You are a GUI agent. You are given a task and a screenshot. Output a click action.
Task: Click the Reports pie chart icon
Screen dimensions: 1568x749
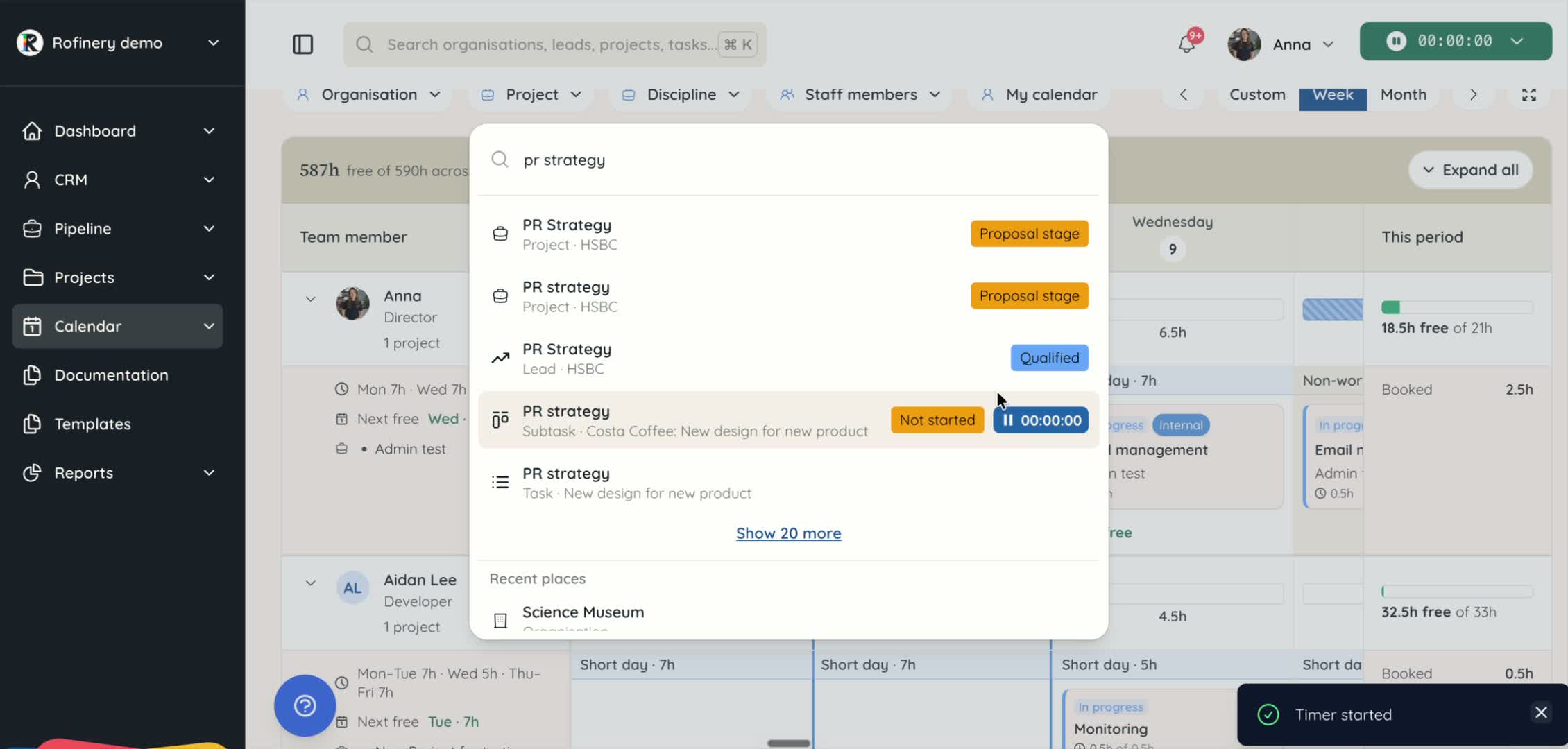(x=32, y=473)
